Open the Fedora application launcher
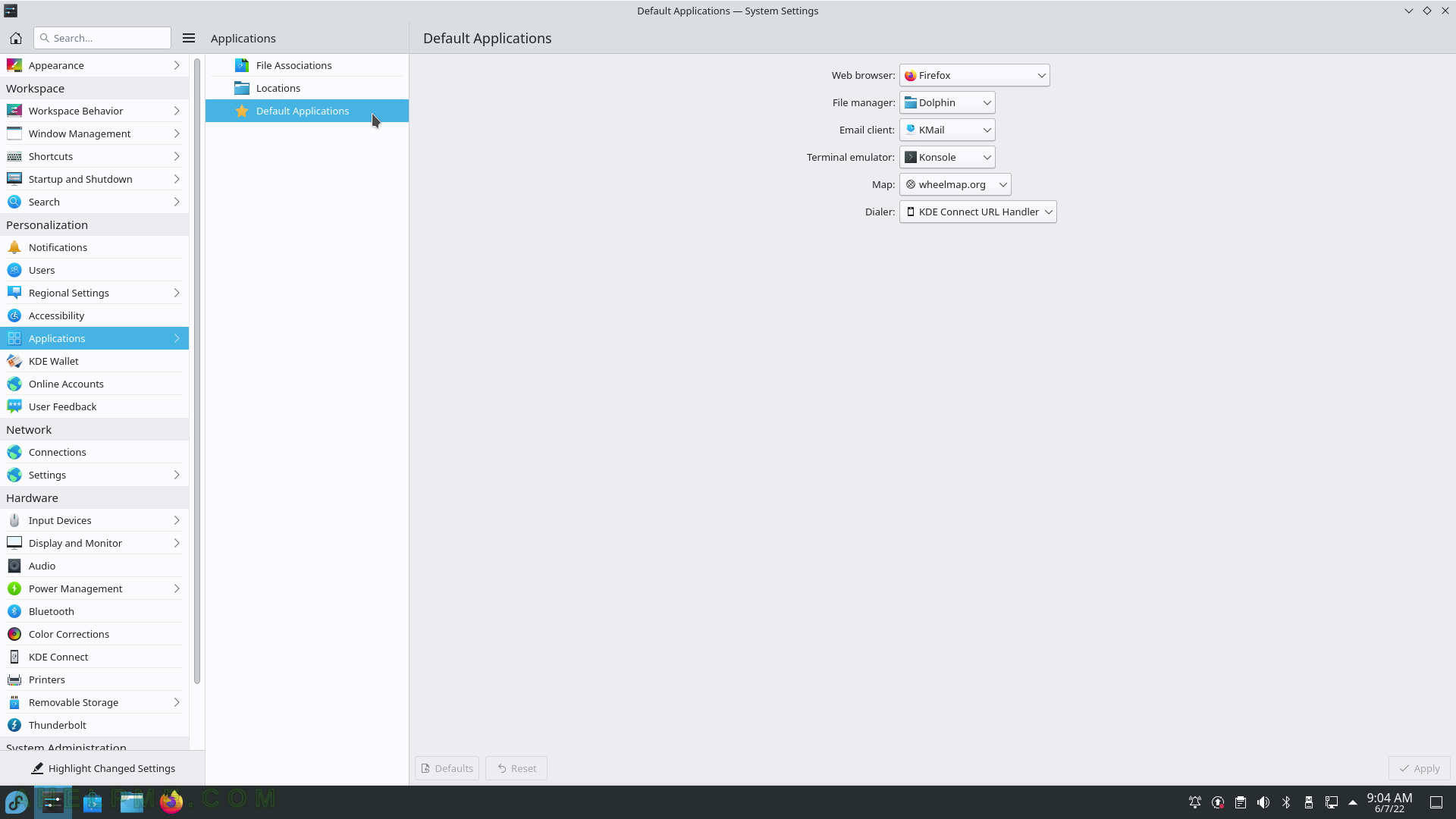The width and height of the screenshot is (1456, 819). pyautogui.click(x=17, y=802)
